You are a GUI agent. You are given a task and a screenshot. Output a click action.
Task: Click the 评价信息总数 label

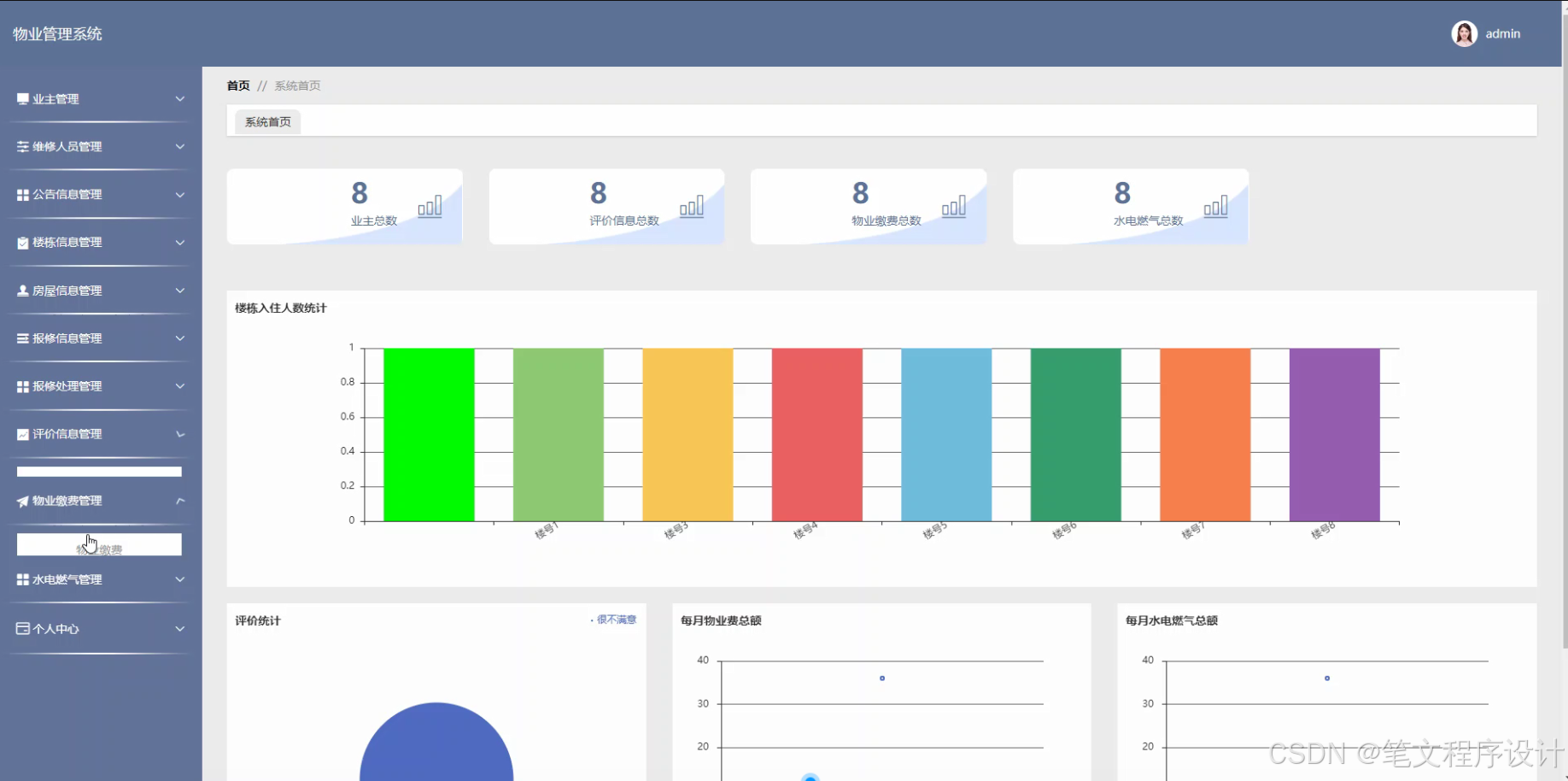click(x=624, y=220)
